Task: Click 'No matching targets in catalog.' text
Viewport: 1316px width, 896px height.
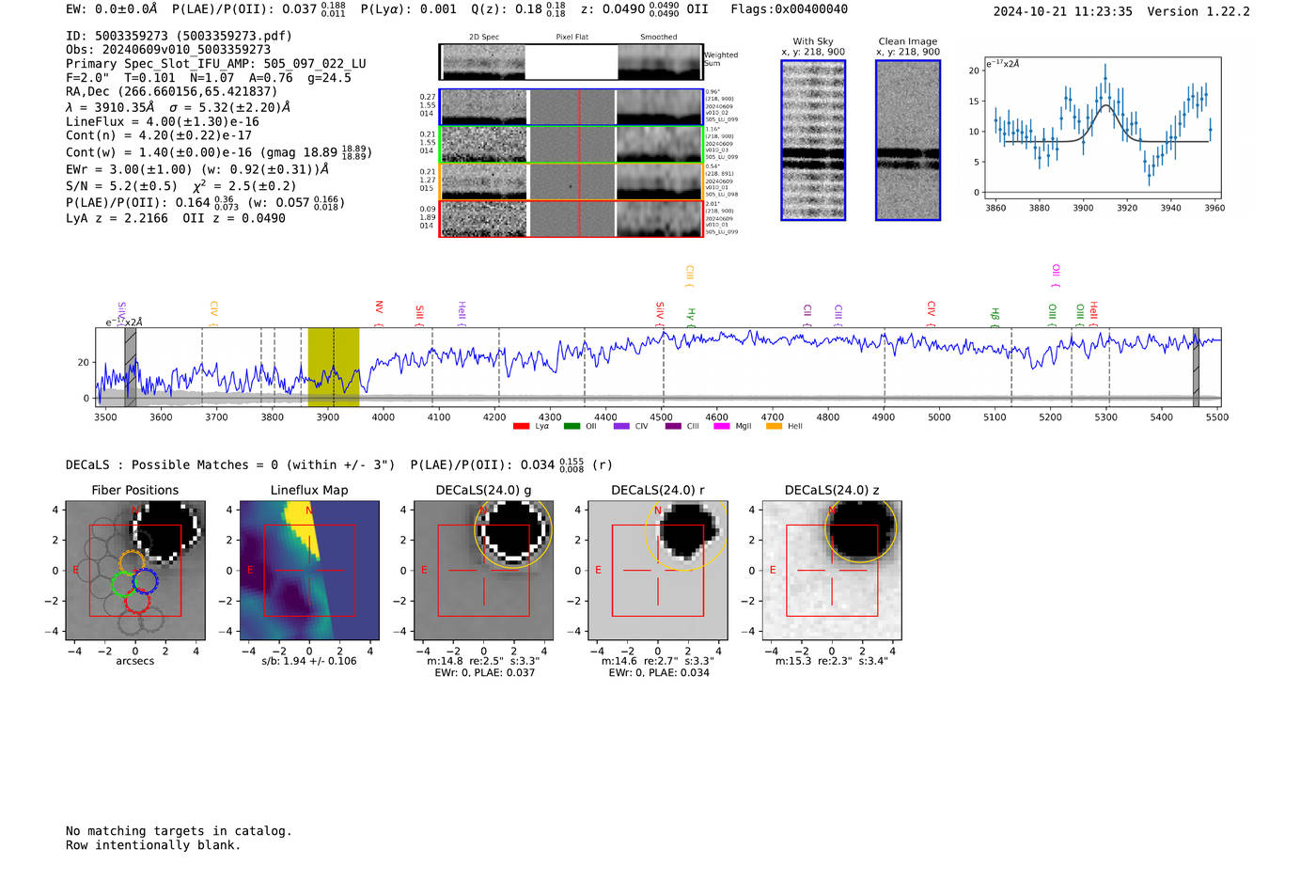Action: (179, 831)
